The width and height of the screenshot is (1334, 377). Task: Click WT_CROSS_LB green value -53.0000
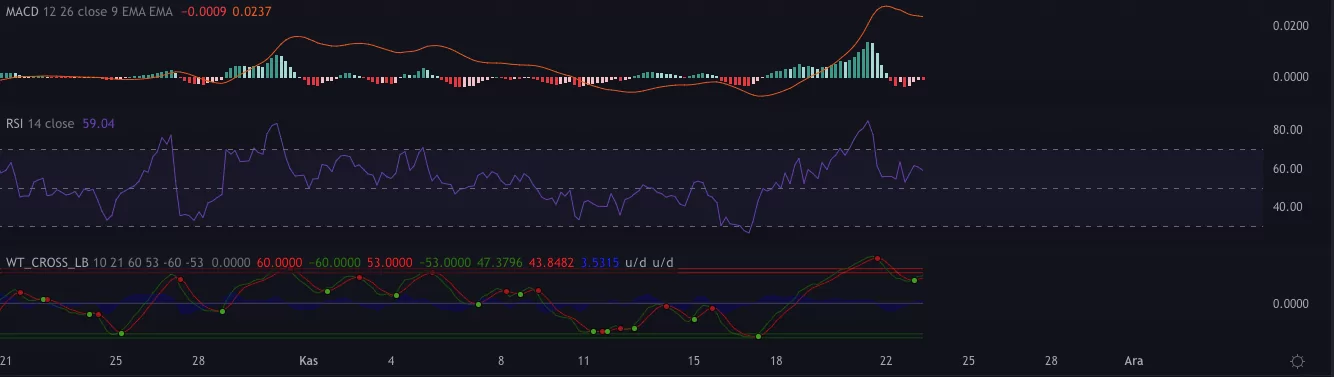click(444, 263)
